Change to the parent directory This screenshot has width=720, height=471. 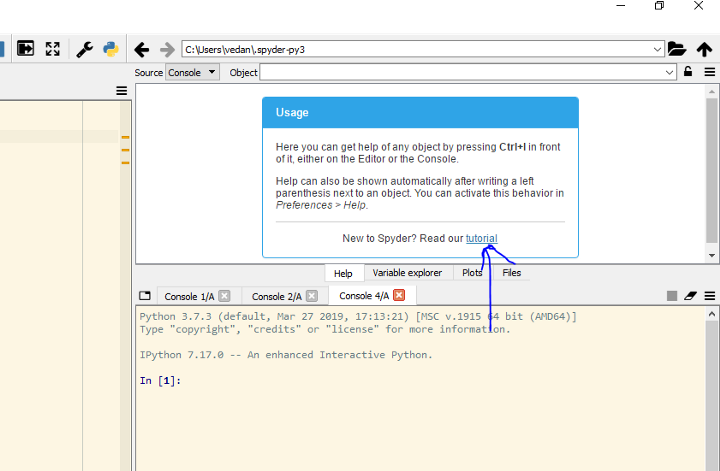click(x=704, y=49)
